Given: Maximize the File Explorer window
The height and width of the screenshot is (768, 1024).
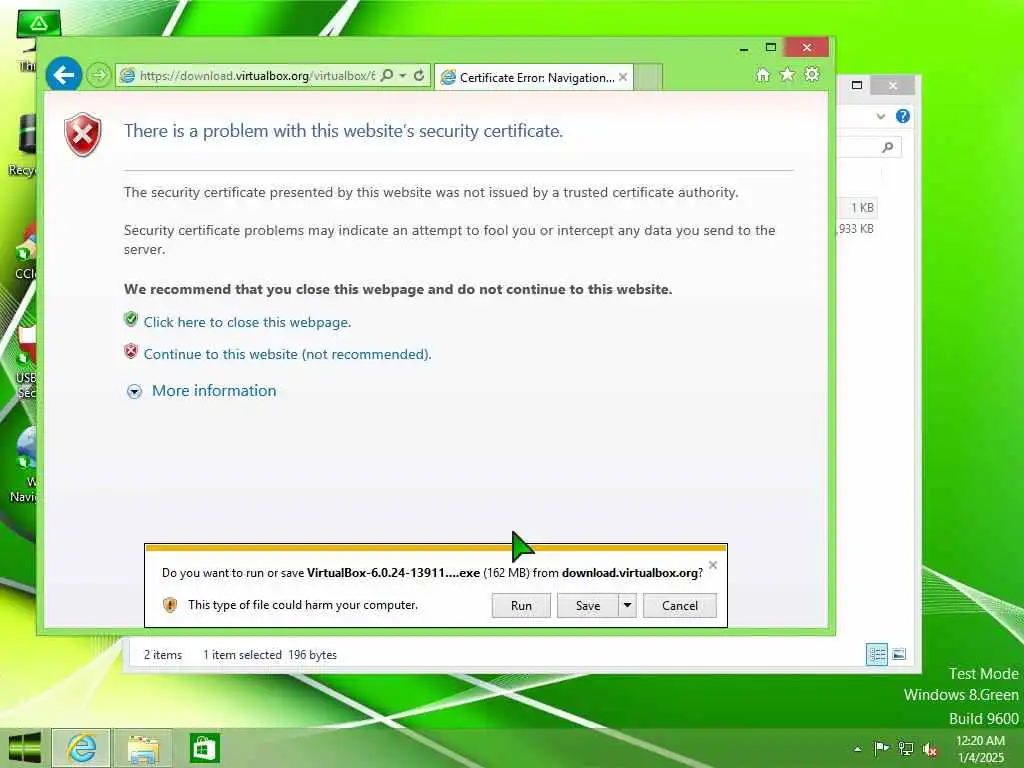Looking at the screenshot, I should [x=857, y=86].
